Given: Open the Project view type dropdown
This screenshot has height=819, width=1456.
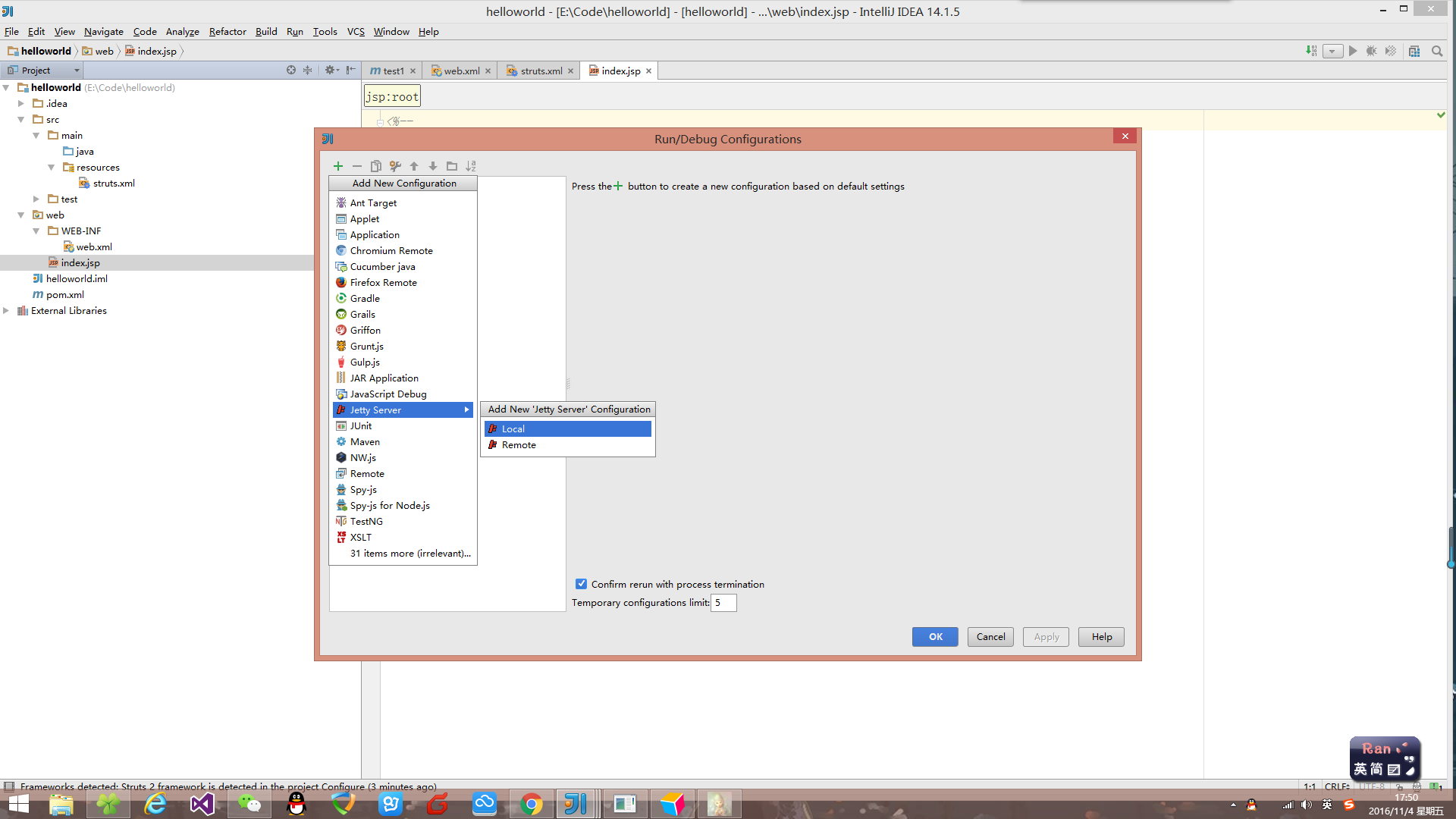Looking at the screenshot, I should click(43, 70).
